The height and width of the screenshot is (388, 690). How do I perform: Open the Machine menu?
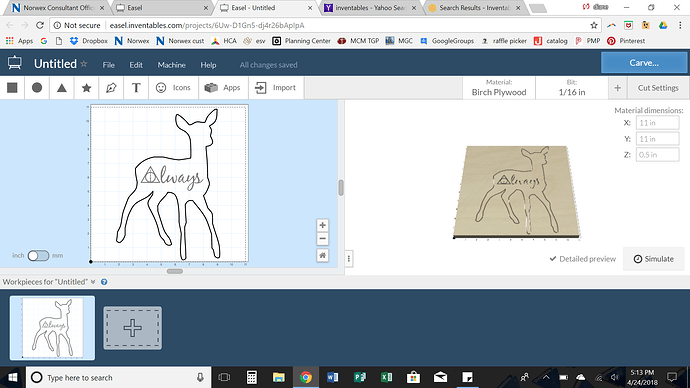(x=172, y=65)
